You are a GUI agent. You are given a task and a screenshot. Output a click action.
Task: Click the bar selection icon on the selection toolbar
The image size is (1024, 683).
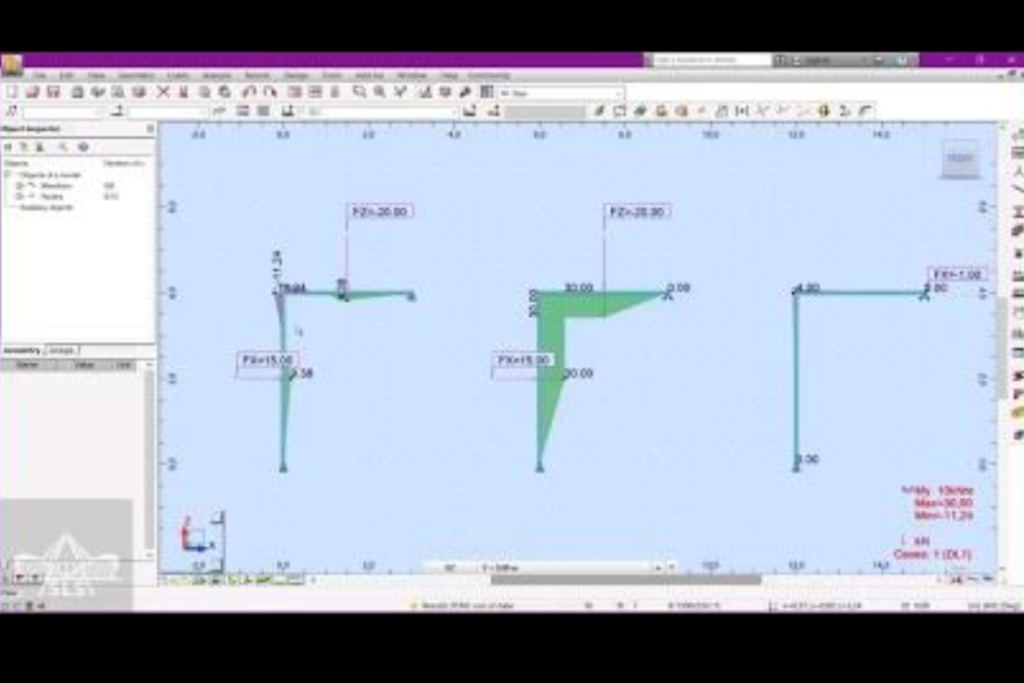[x=118, y=111]
